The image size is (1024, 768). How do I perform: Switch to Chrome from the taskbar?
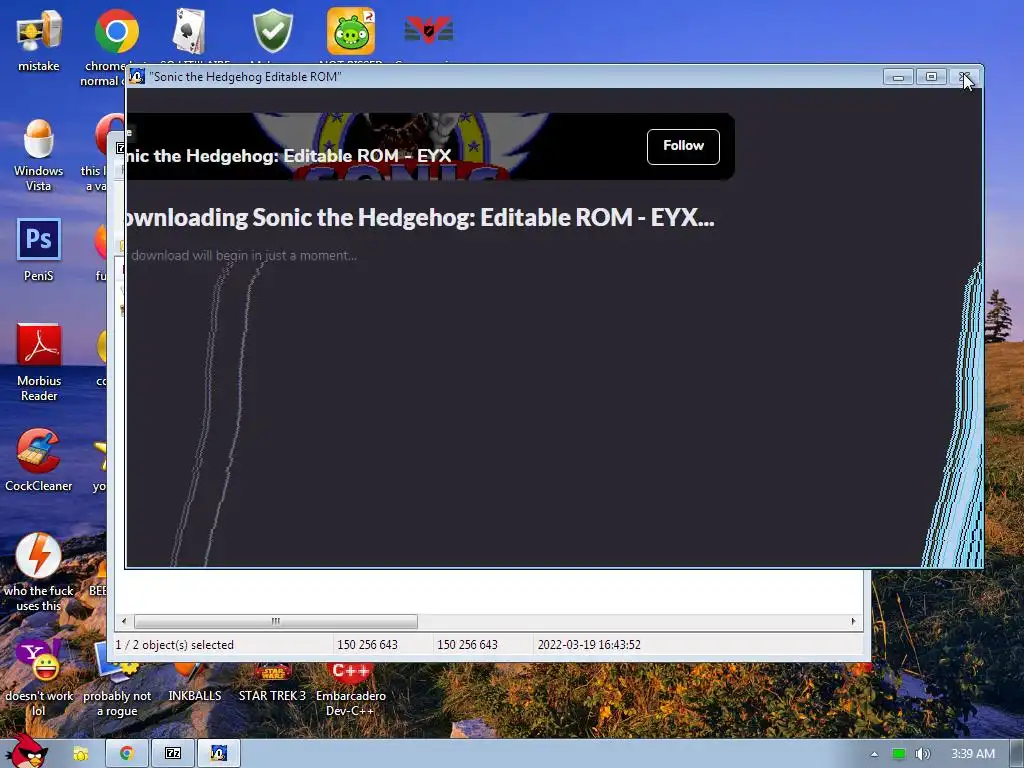coord(127,754)
